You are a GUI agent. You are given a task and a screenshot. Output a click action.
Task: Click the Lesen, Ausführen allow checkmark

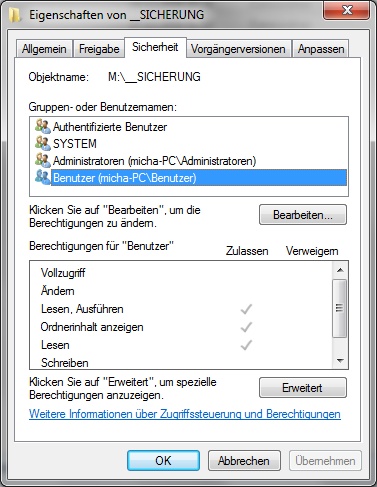tap(246, 309)
